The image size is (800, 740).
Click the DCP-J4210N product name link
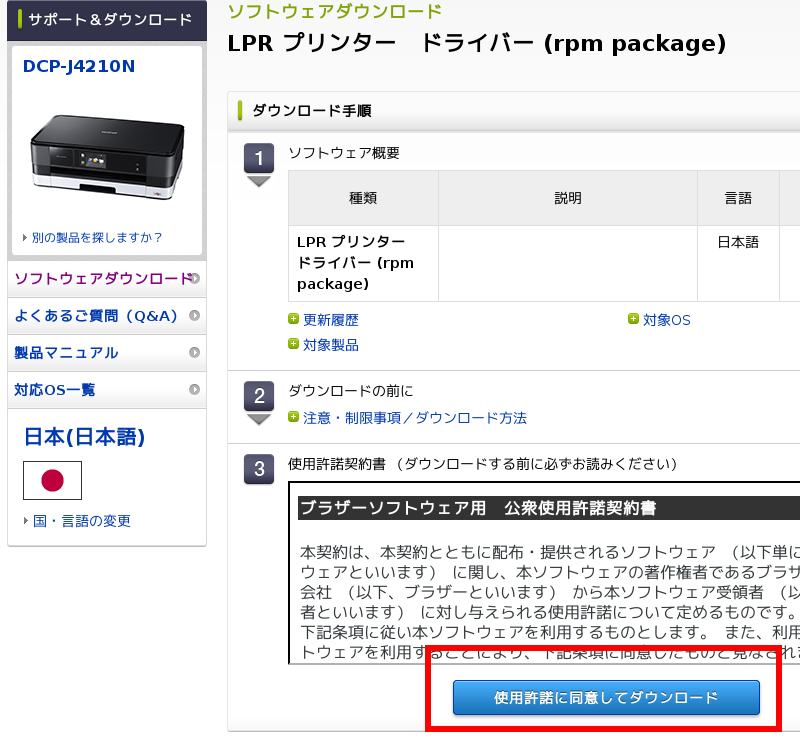tap(79, 67)
